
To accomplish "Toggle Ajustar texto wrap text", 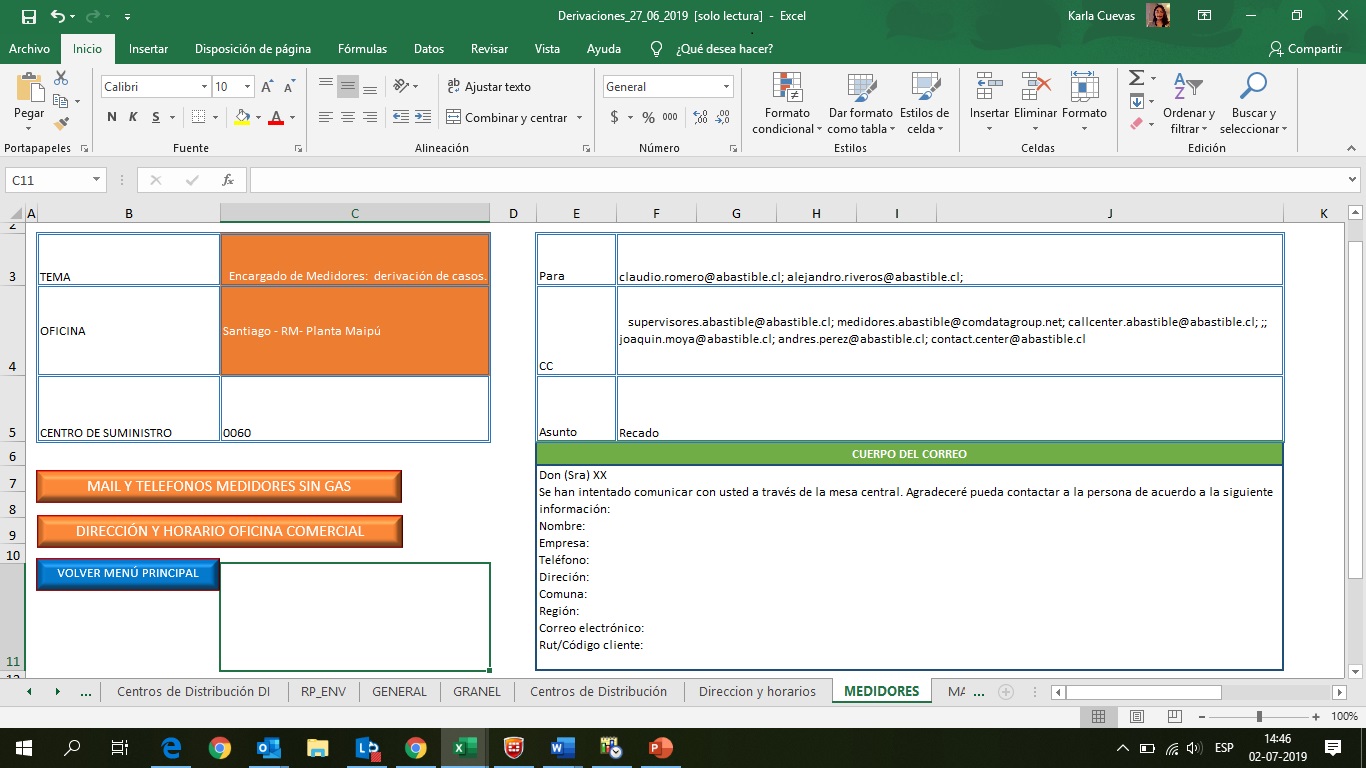I will point(489,87).
